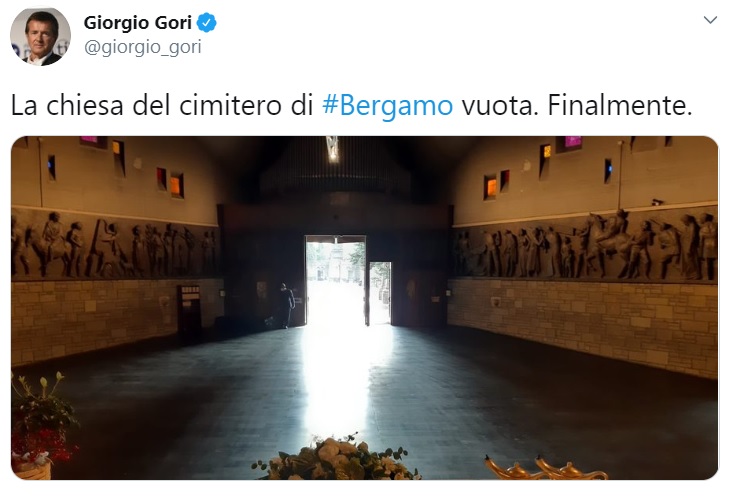Open the Giorgio Gori display name link
This screenshot has width=730, height=496.
pyautogui.click(x=137, y=22)
